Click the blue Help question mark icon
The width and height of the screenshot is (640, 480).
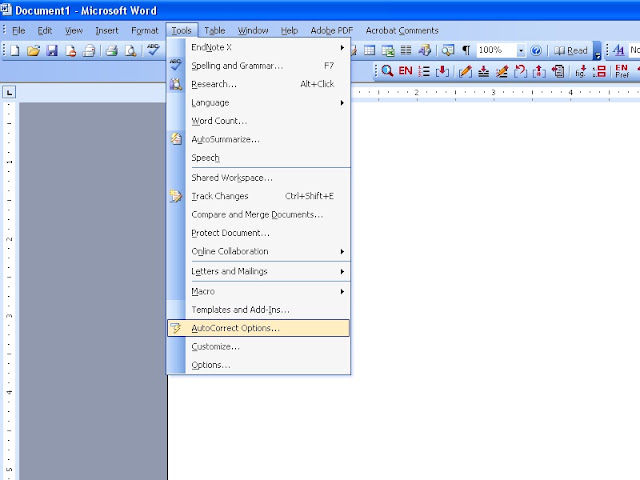tap(536, 50)
